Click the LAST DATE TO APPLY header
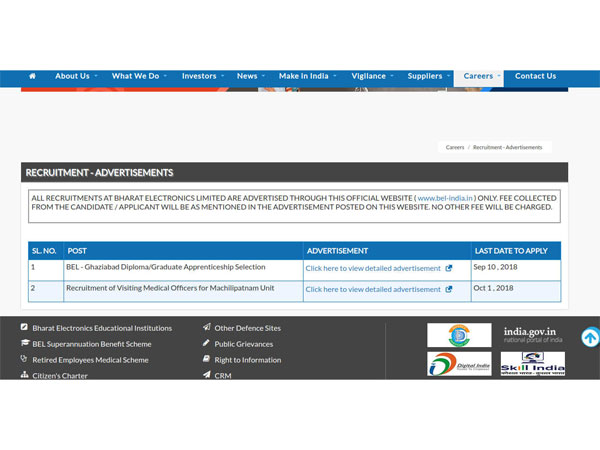 click(516, 251)
